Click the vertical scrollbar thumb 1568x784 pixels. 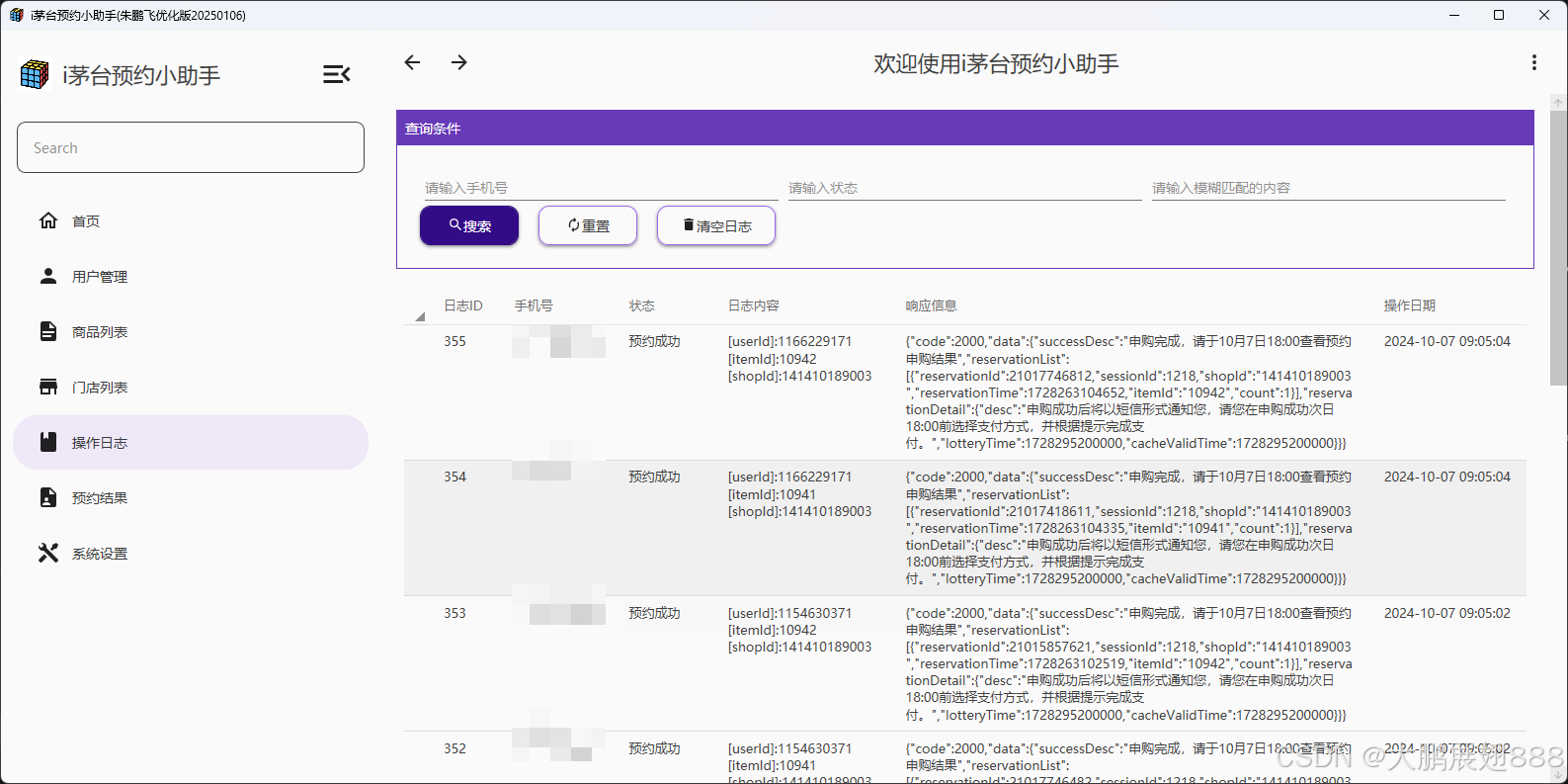(x=1558, y=247)
